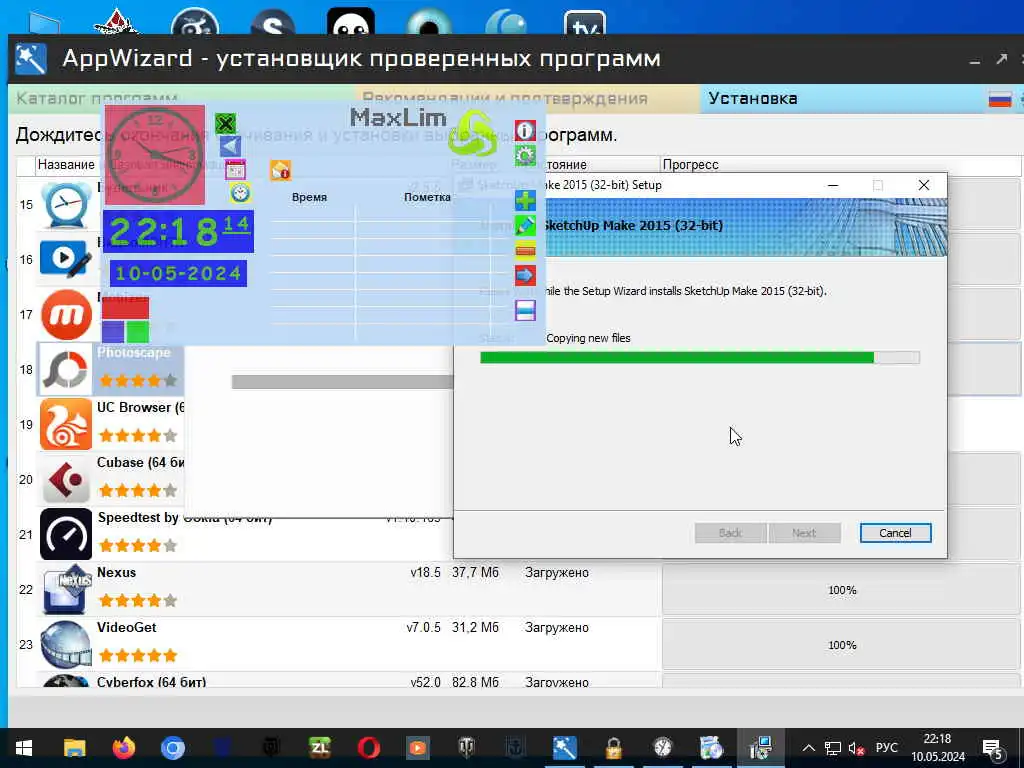Screen dimensions: 1024x768
Task: Cancel the SketchUp Make 2015 setup
Action: (895, 533)
